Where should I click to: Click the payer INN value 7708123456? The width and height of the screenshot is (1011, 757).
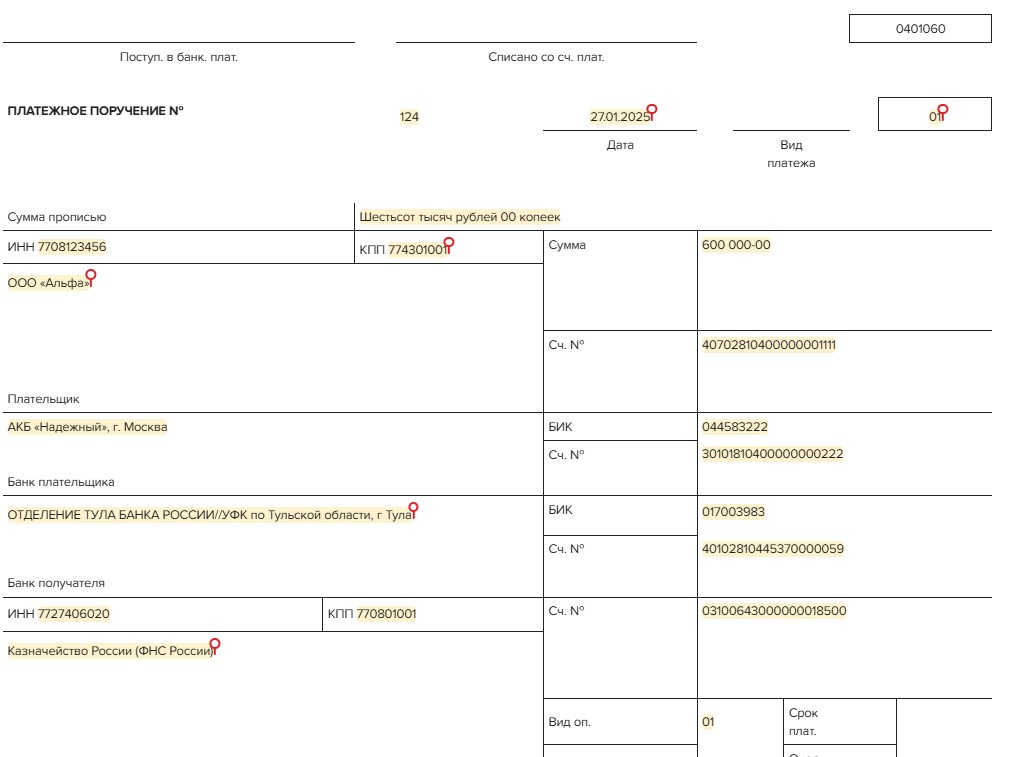[72, 247]
